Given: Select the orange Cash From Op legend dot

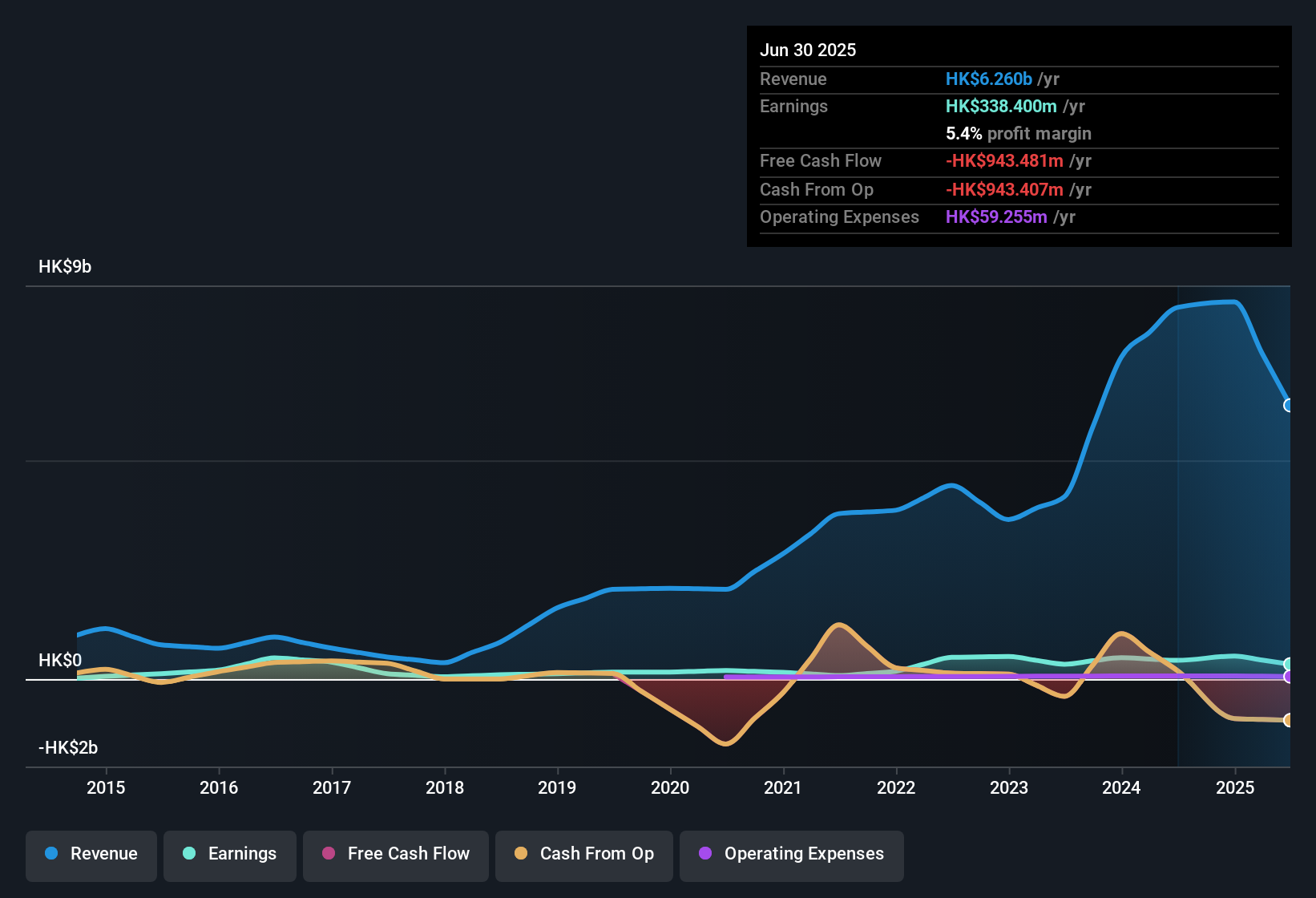Looking at the screenshot, I should pyautogui.click(x=521, y=854).
